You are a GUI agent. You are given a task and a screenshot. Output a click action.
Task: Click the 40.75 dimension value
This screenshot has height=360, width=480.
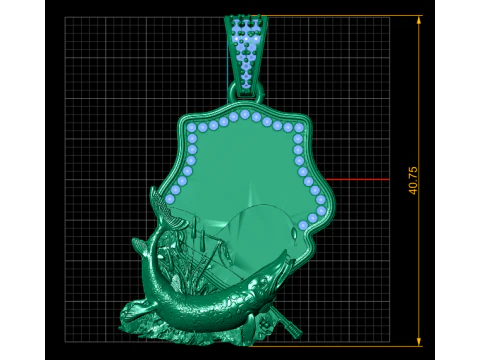click(x=413, y=181)
